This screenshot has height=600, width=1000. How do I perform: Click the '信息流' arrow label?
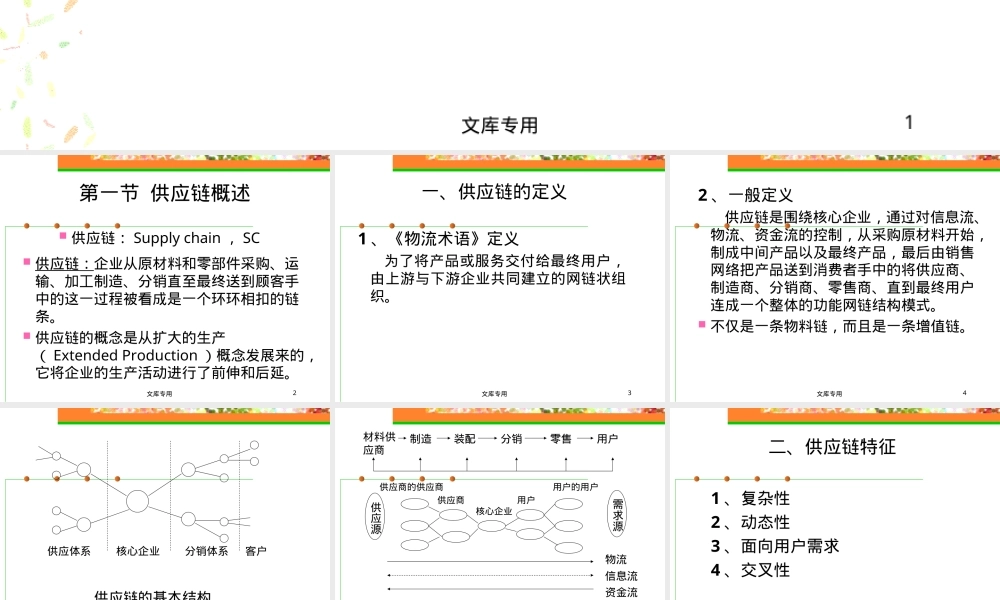[x=621, y=576]
